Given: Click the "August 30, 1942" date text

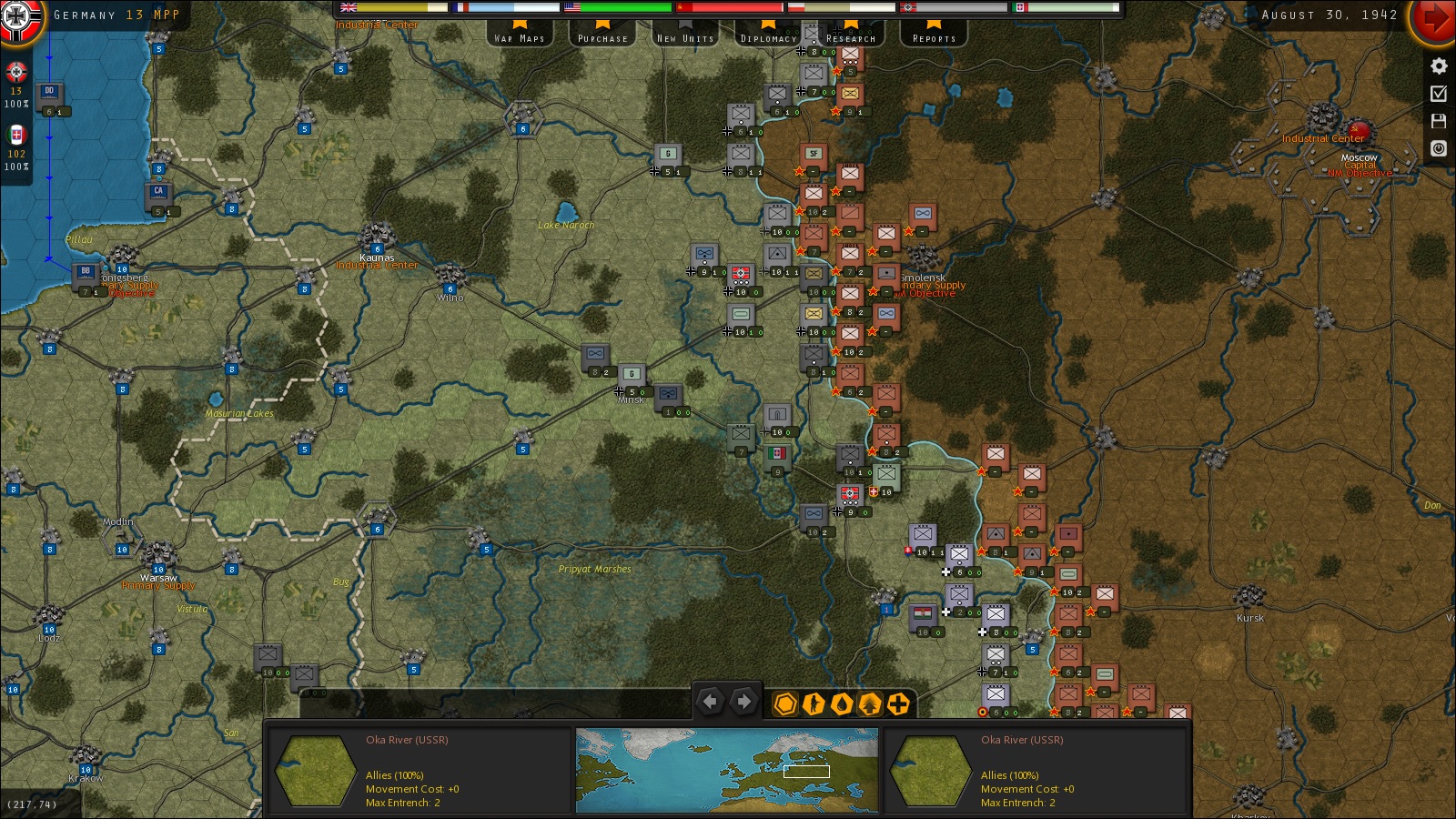Looking at the screenshot, I should (x=1330, y=15).
